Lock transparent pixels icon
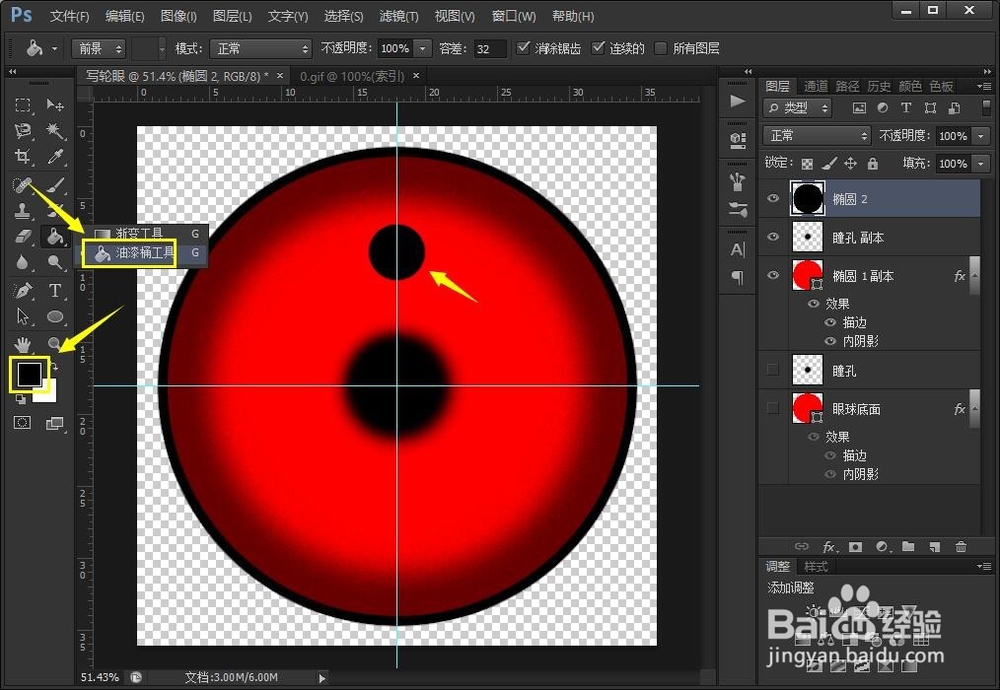 pos(807,164)
